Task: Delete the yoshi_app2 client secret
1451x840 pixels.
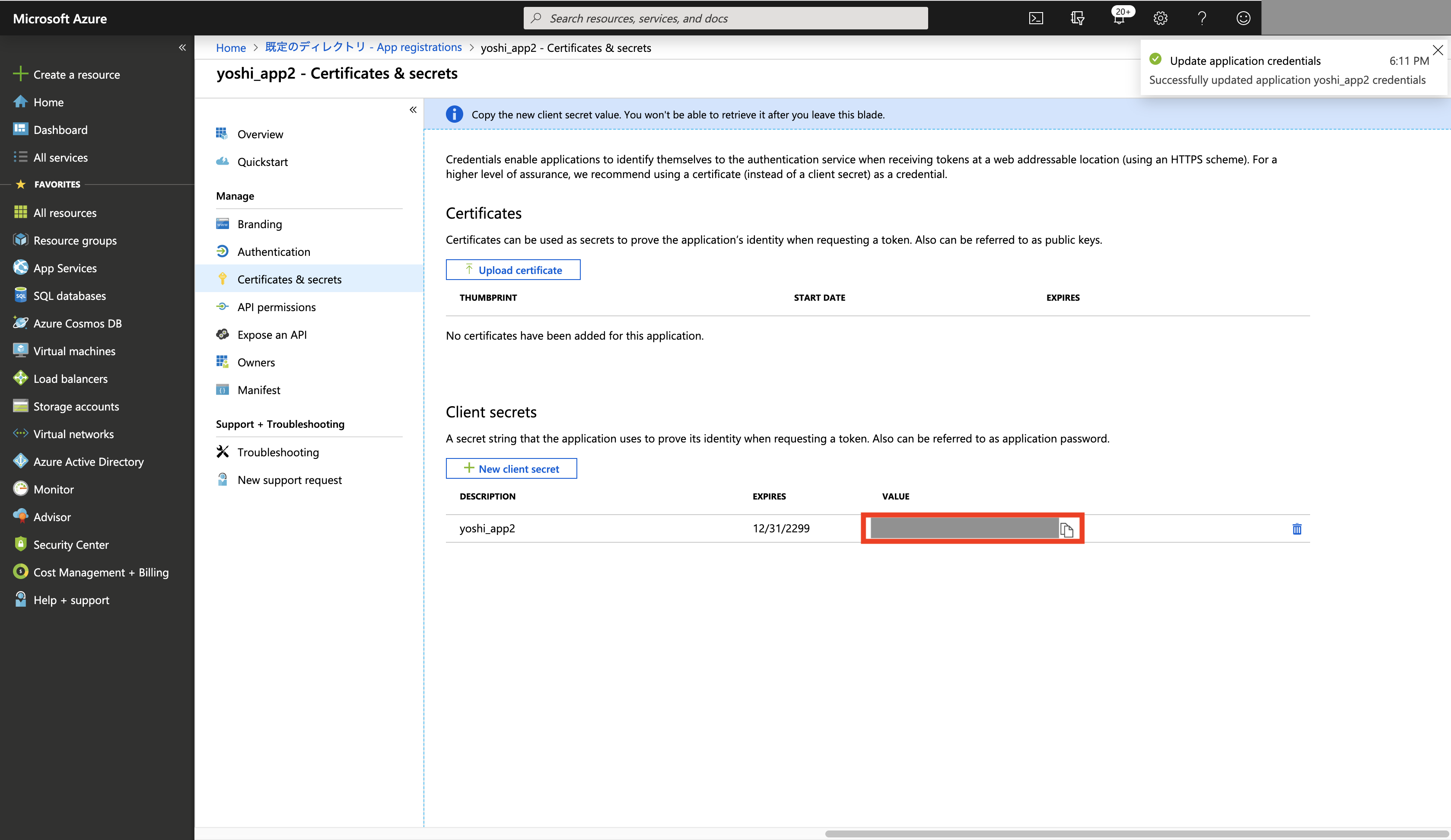Action: click(1297, 529)
